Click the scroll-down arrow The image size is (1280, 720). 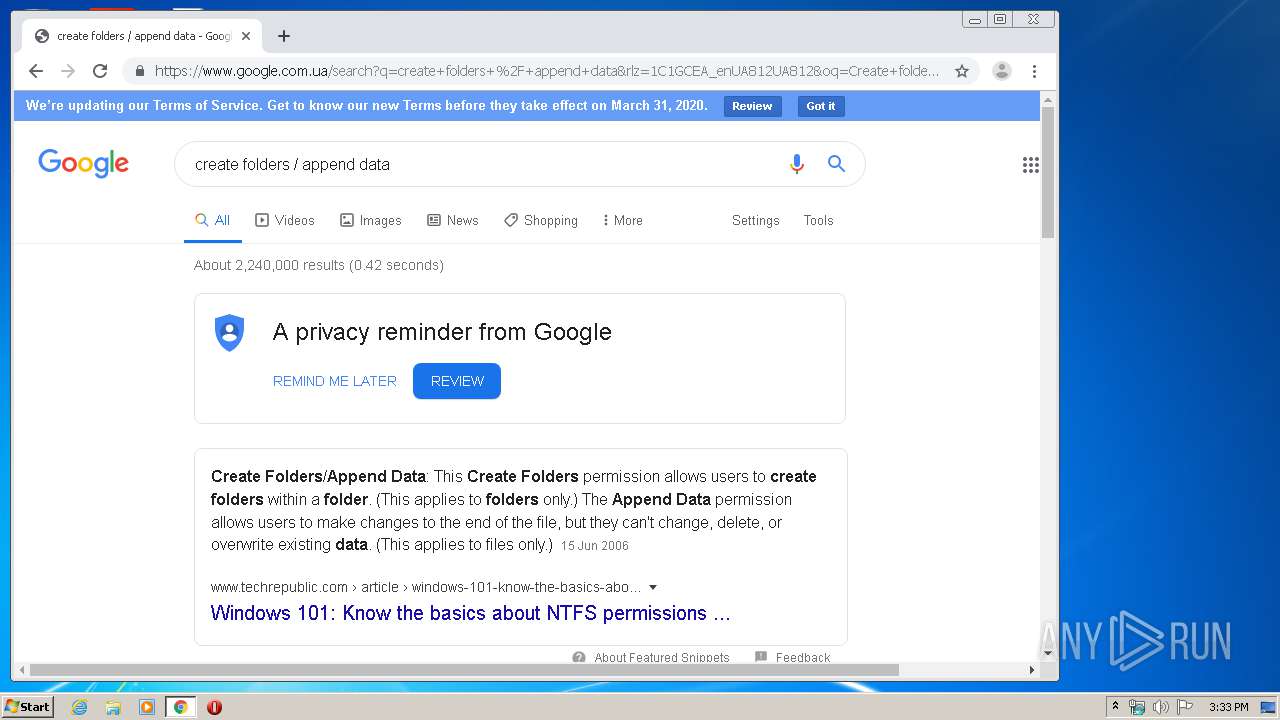pos(1048,653)
